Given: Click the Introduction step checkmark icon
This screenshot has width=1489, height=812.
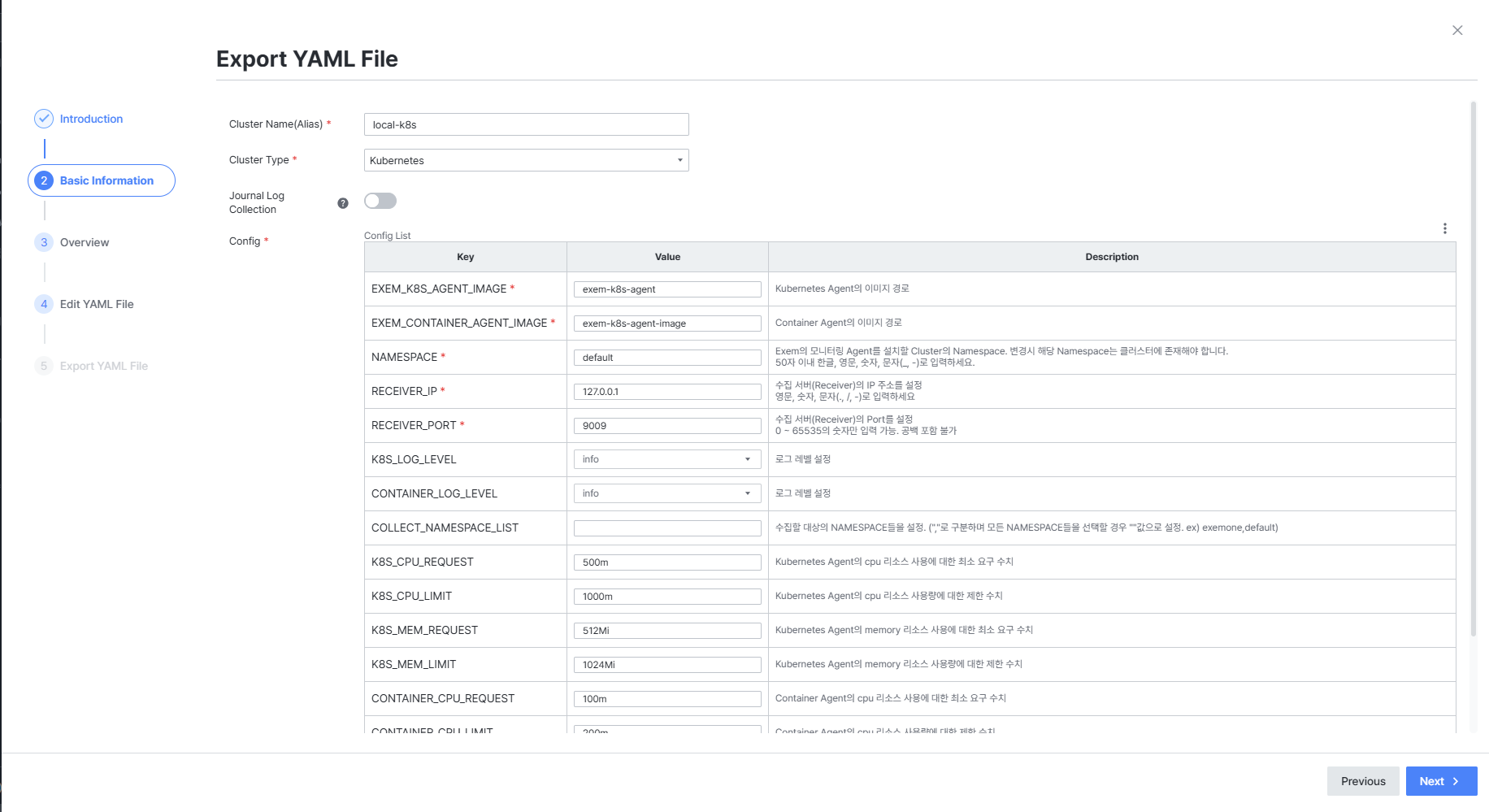Looking at the screenshot, I should (x=44, y=119).
